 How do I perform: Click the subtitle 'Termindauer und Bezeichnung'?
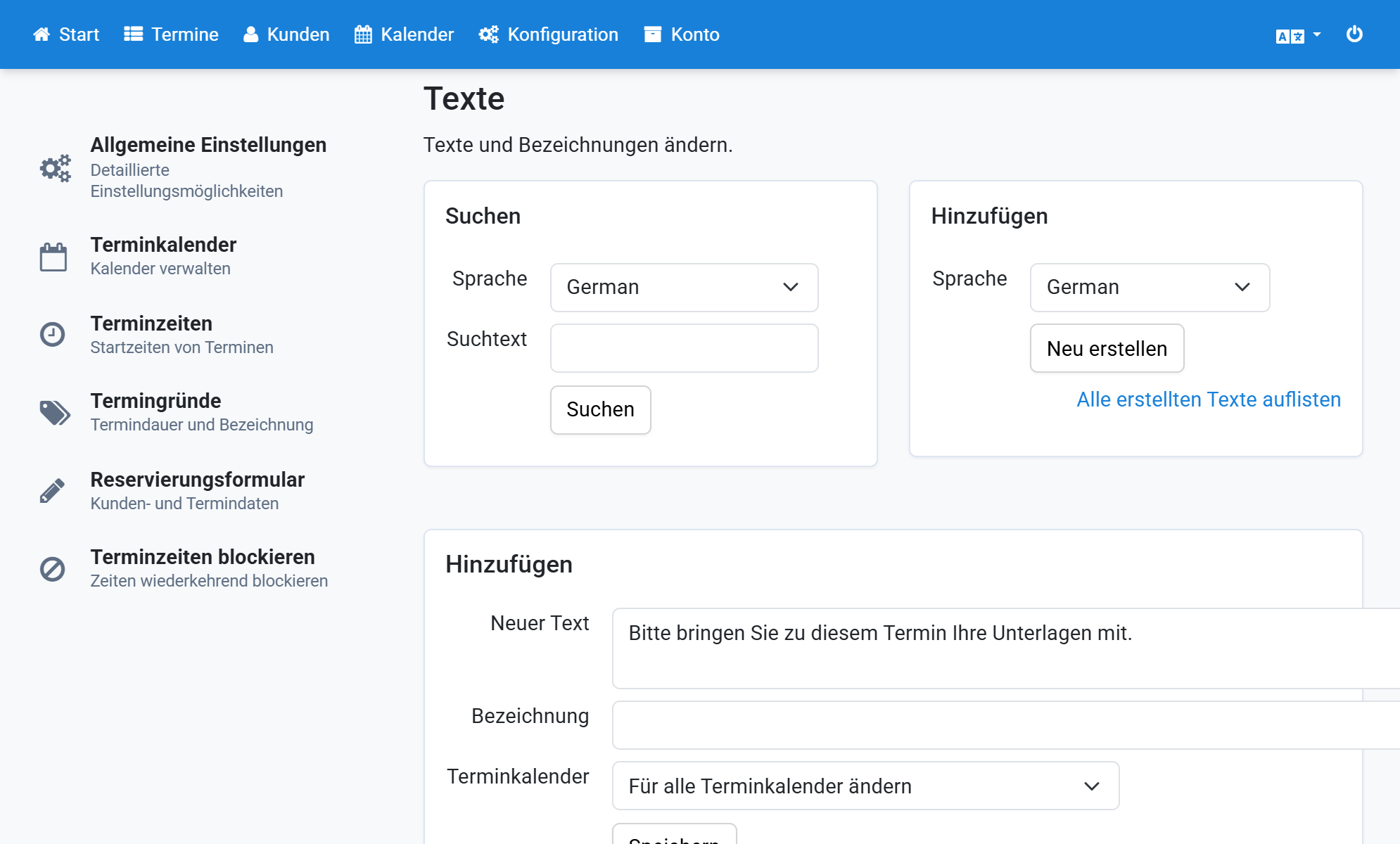(202, 425)
